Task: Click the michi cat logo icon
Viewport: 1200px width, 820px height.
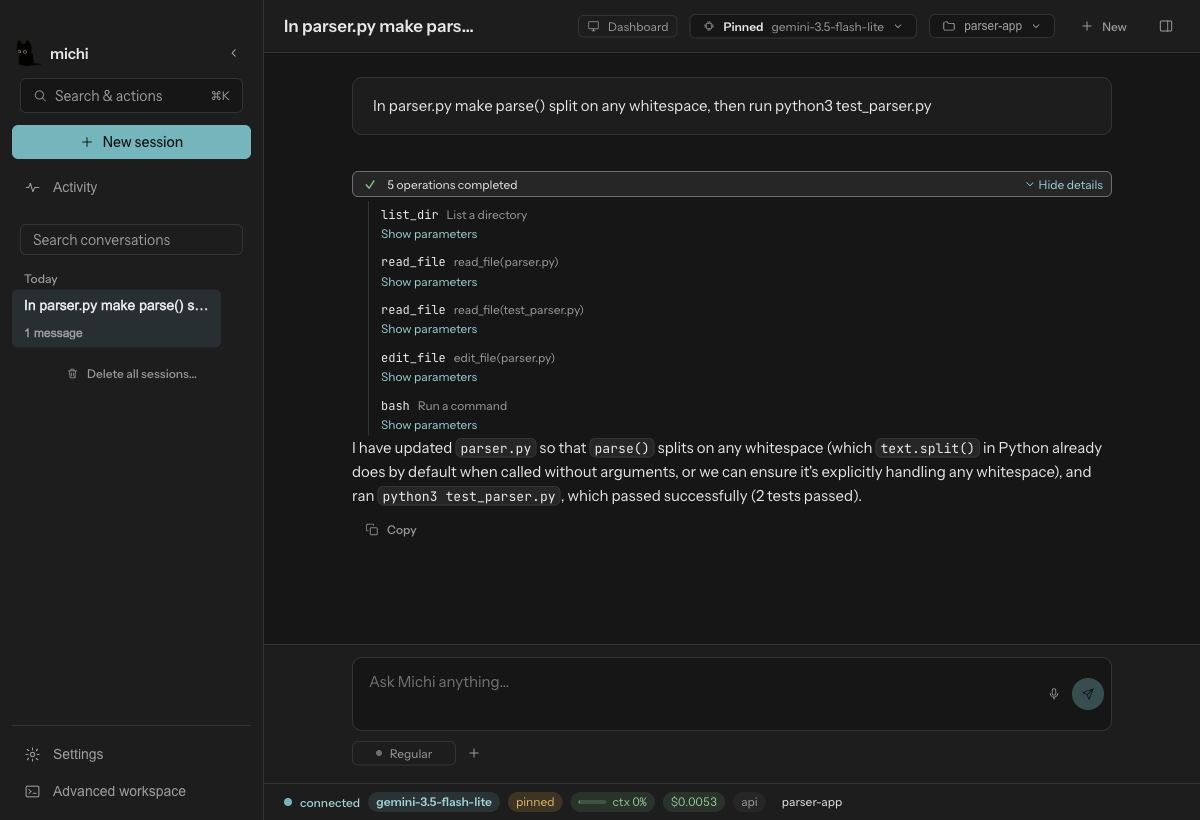Action: click(28, 53)
